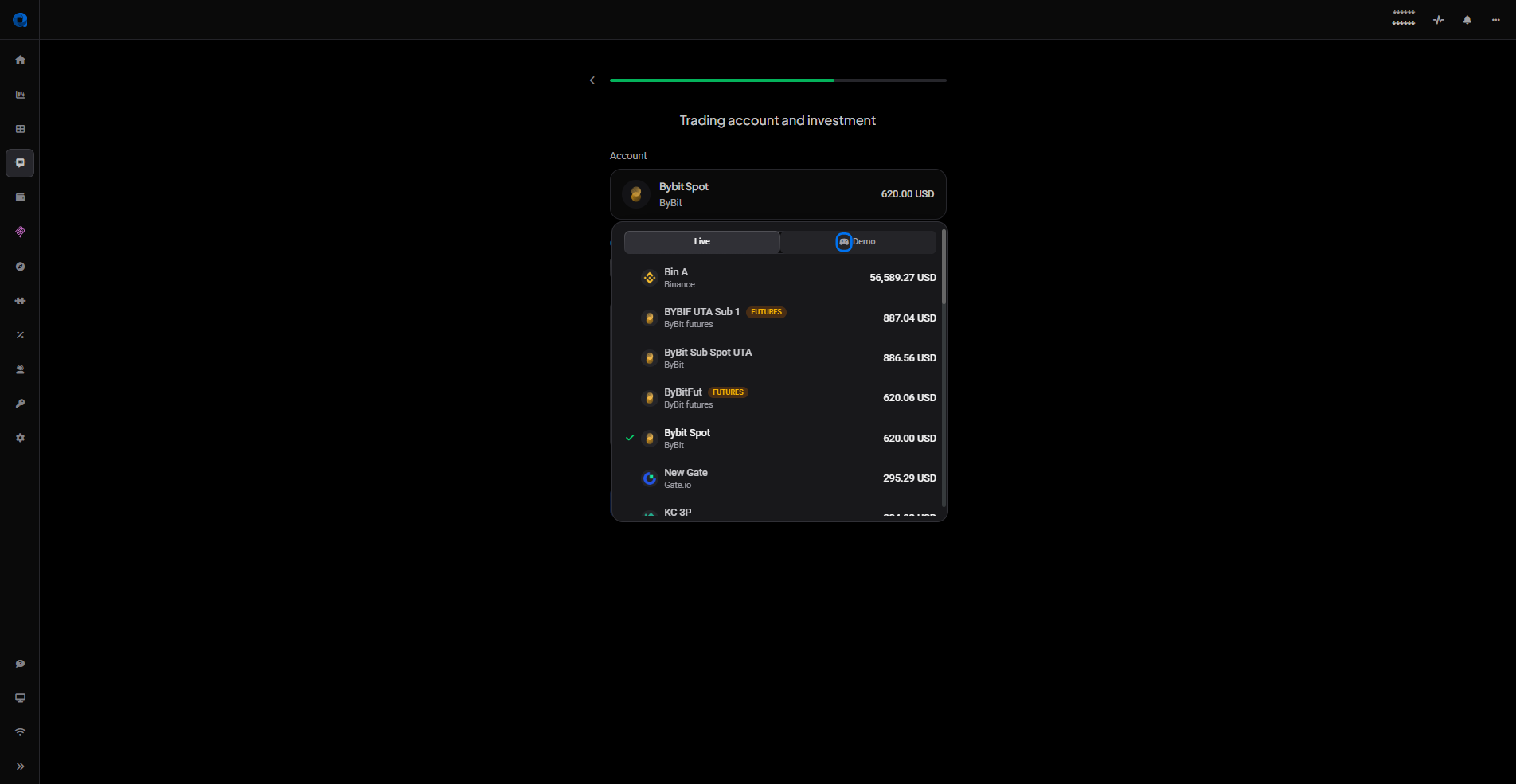Open the settings gear in the sidebar
This screenshot has width=1516, height=784.
pyautogui.click(x=20, y=438)
